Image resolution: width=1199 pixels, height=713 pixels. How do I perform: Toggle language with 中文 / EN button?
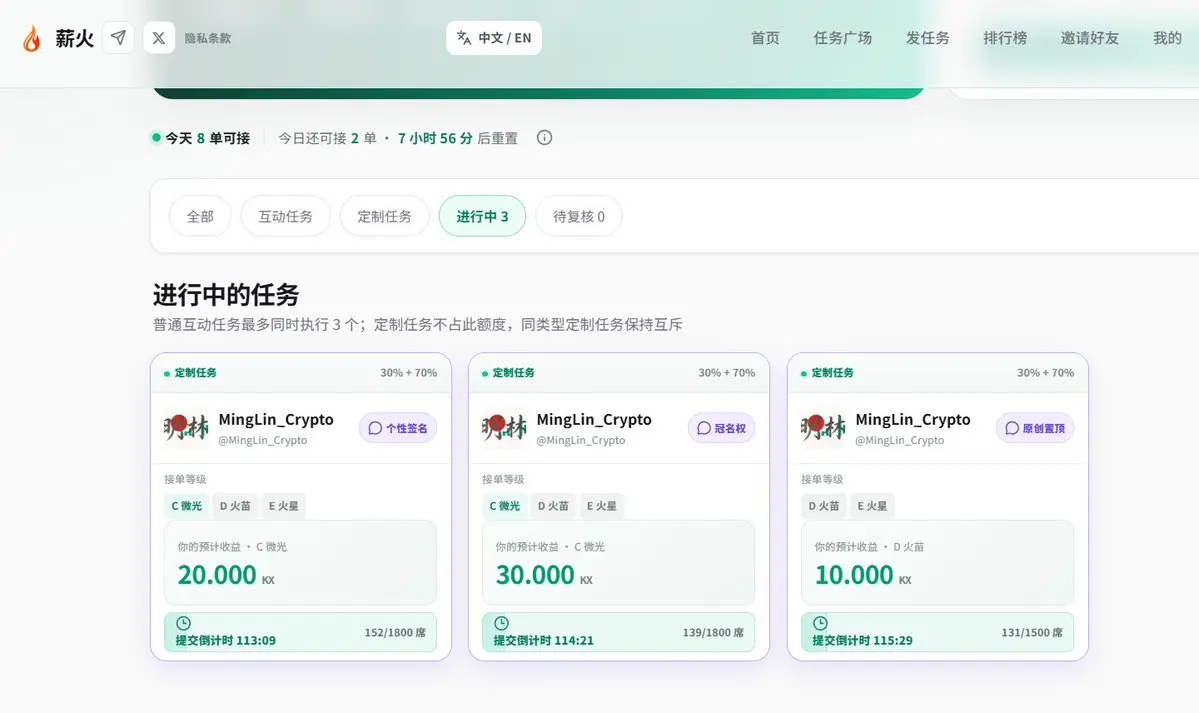point(494,37)
